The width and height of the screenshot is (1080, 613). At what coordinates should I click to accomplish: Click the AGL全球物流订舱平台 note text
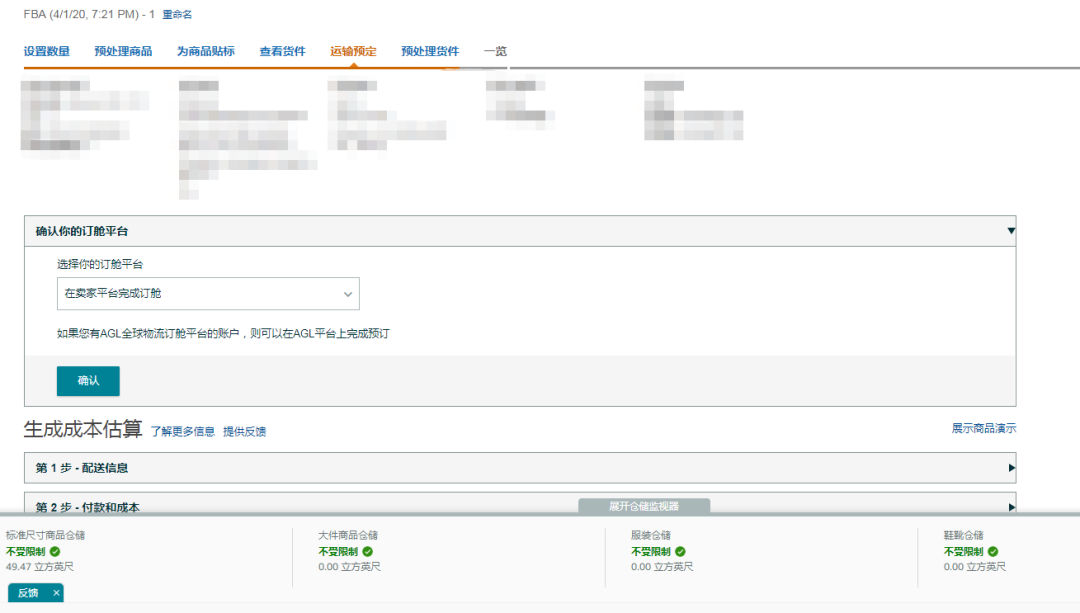(223, 333)
